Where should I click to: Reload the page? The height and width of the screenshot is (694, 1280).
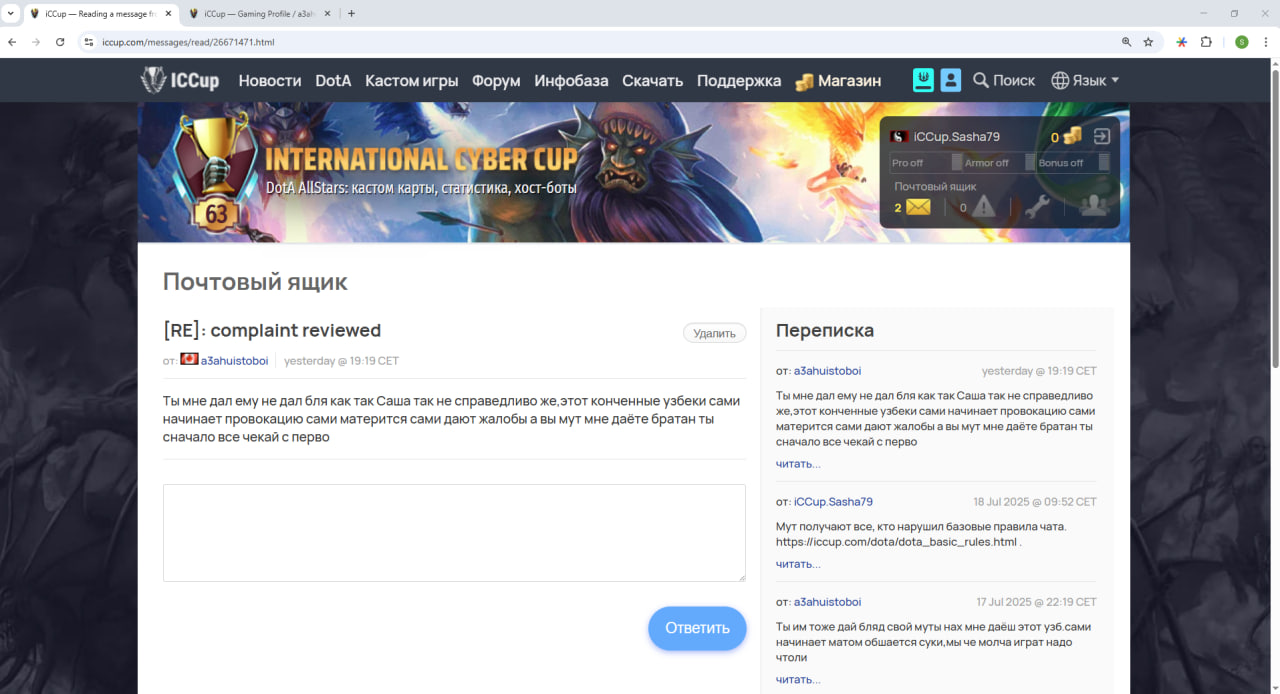click(60, 42)
